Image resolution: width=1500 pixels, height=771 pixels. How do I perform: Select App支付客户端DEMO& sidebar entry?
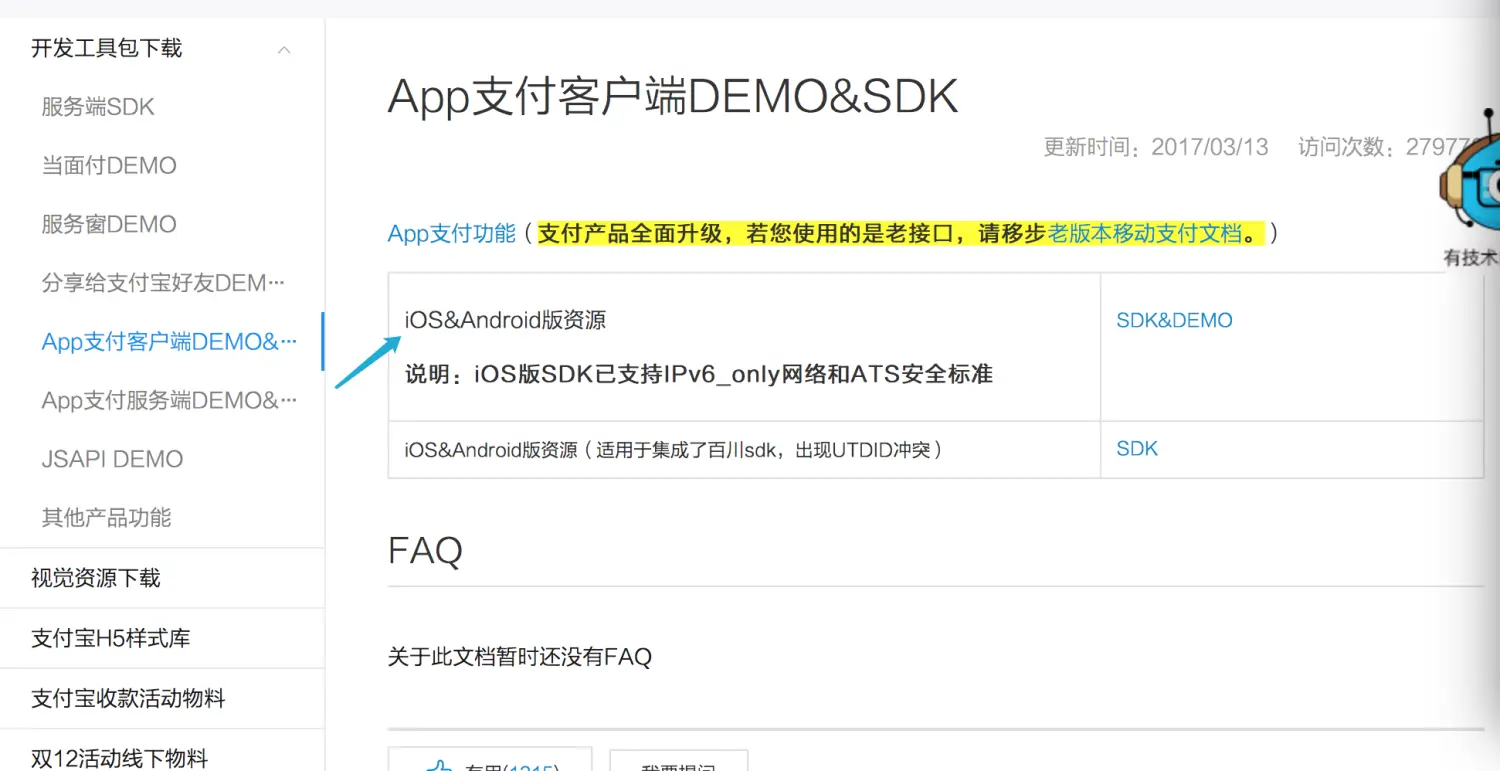169,342
